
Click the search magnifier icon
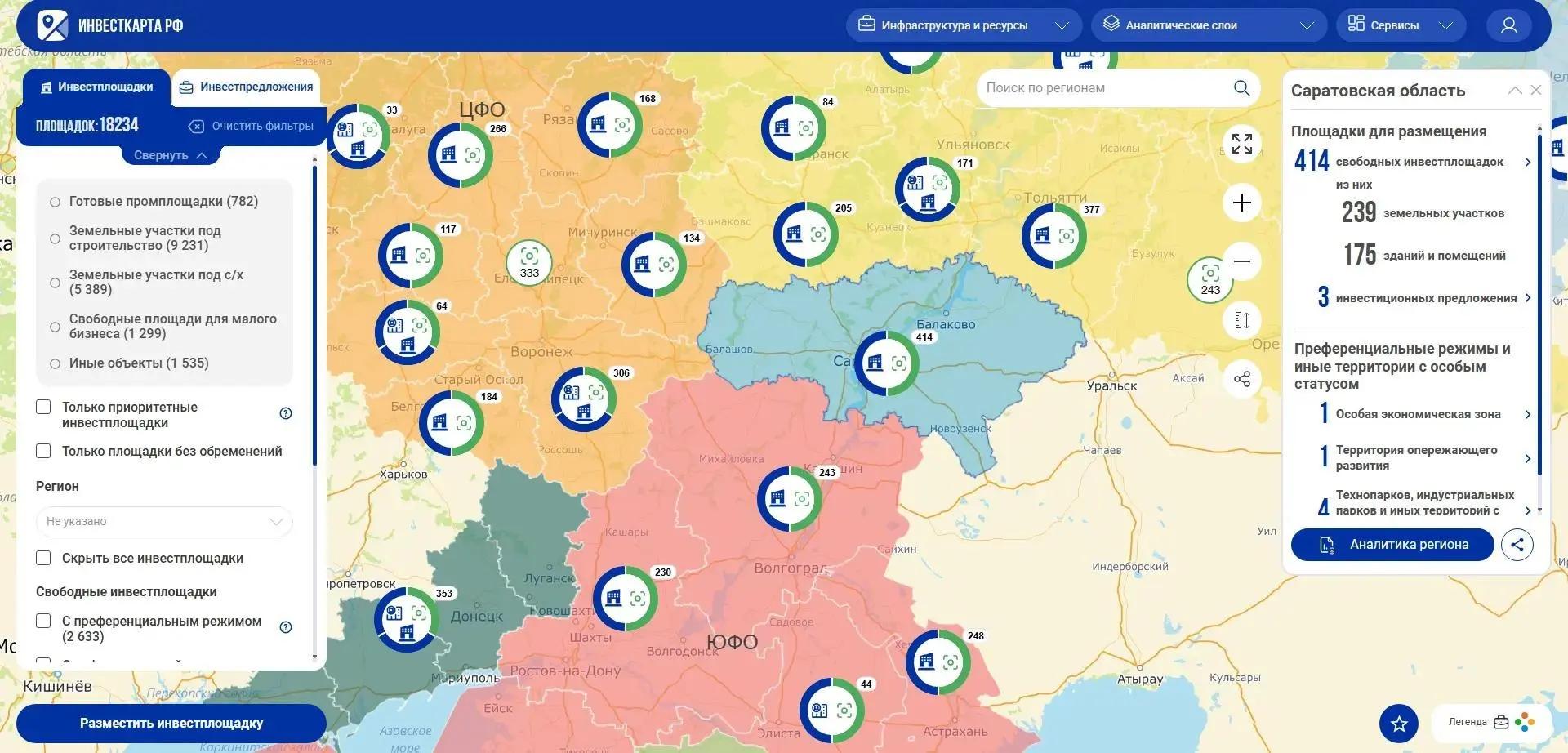[x=1241, y=87]
